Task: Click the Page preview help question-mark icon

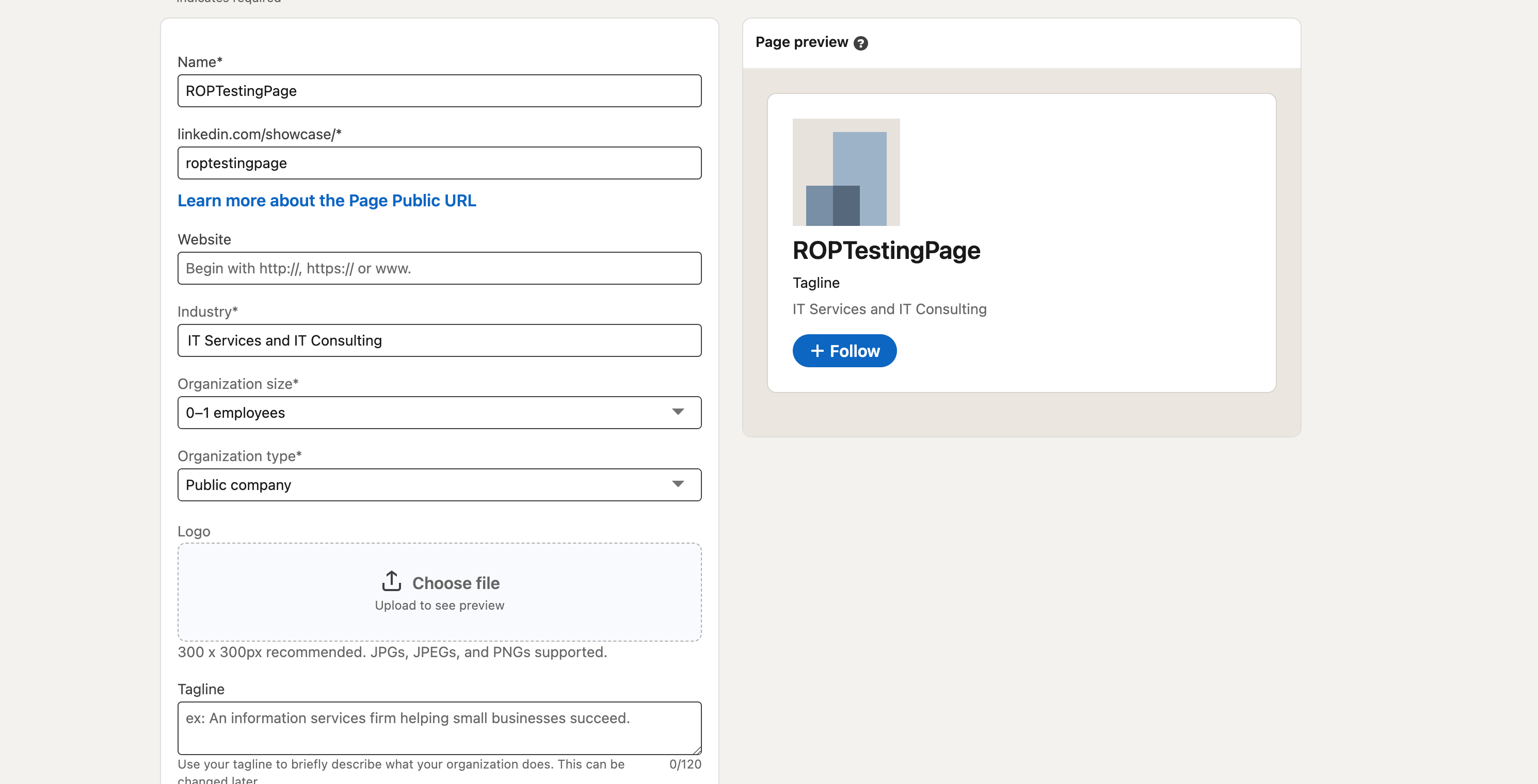Action: coord(860,43)
